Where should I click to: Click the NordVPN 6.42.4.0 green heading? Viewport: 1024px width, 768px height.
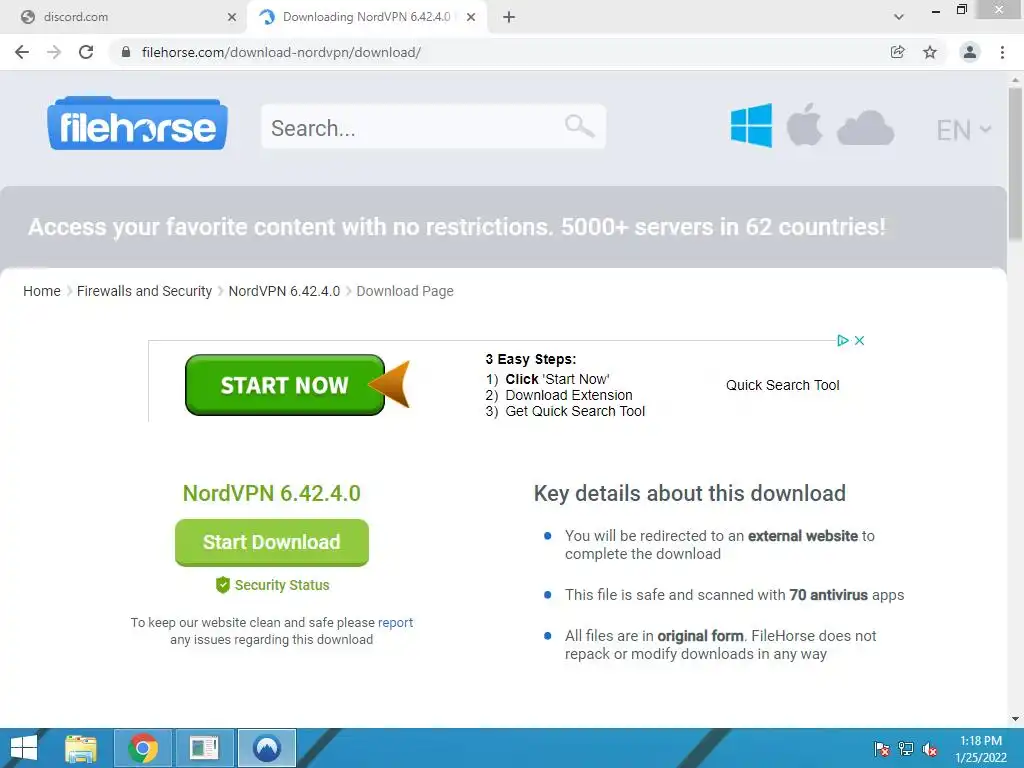[272, 494]
